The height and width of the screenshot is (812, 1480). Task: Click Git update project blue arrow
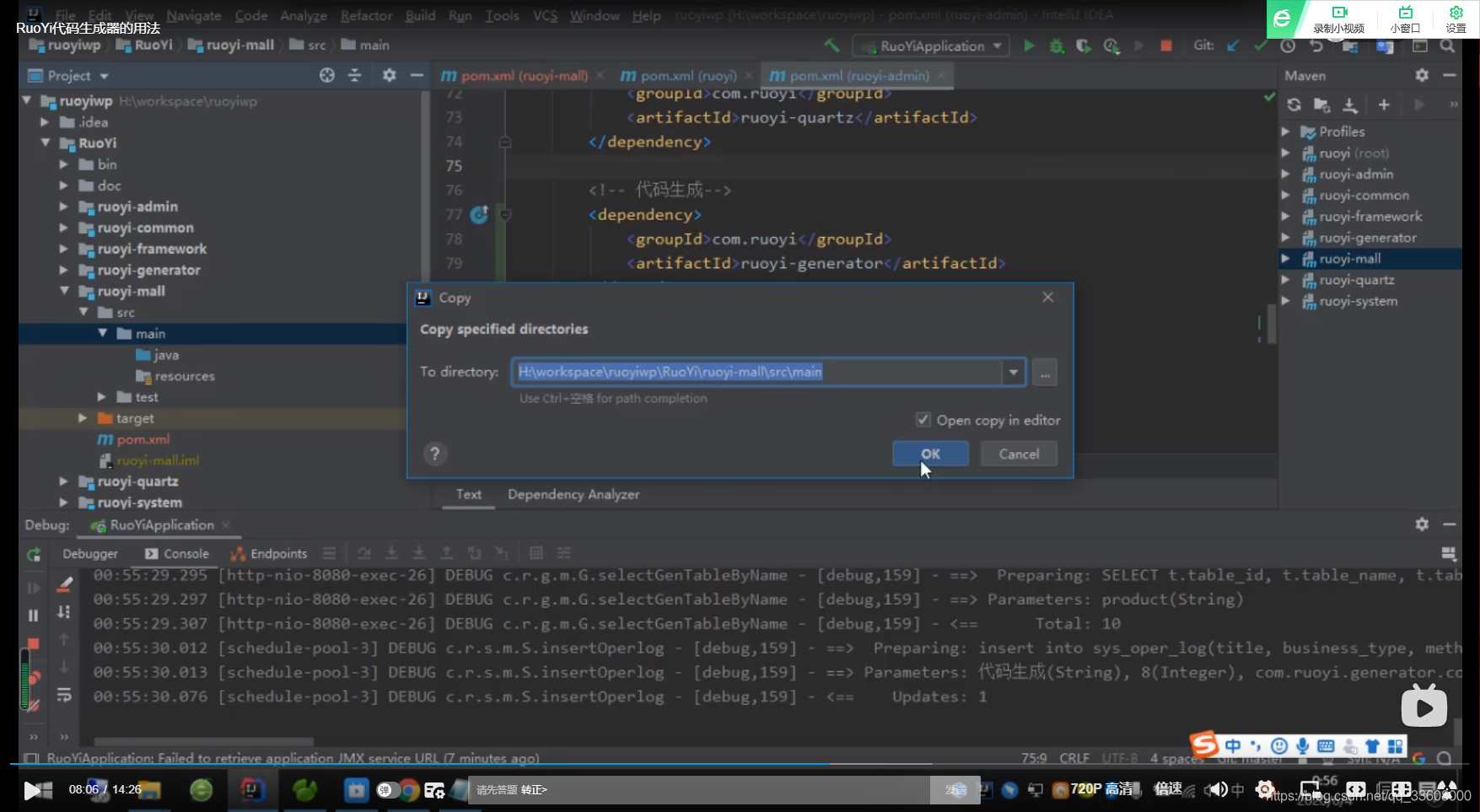coord(1233,46)
